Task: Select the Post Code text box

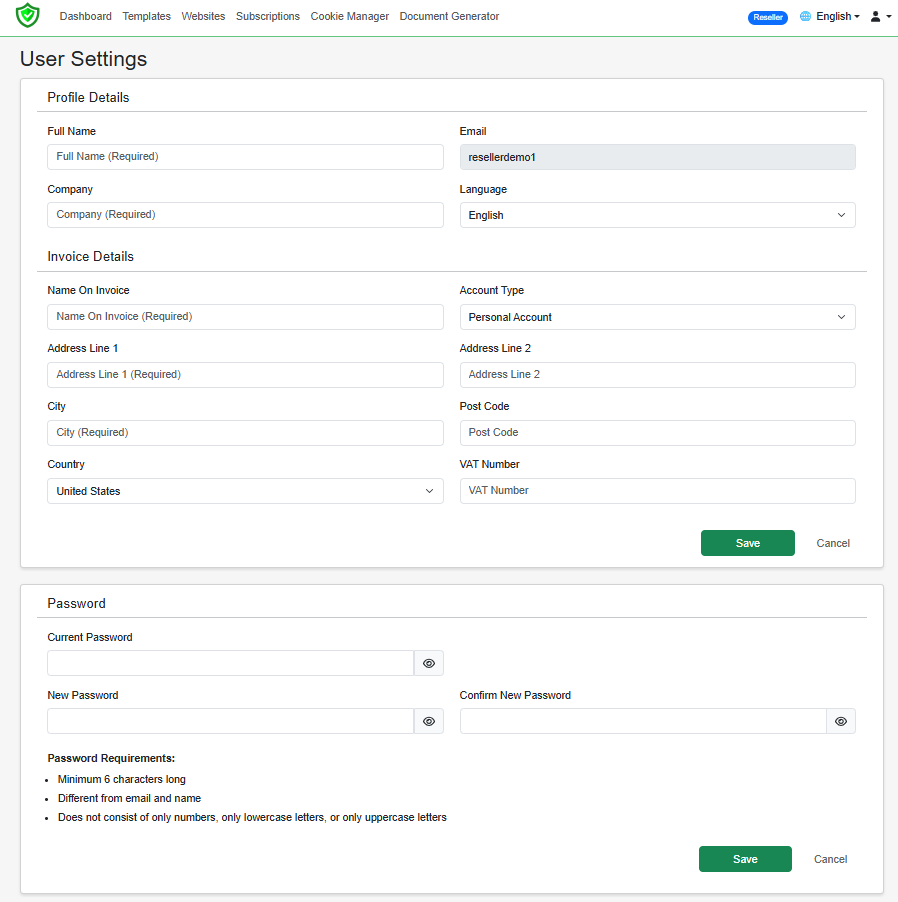Action: (658, 433)
